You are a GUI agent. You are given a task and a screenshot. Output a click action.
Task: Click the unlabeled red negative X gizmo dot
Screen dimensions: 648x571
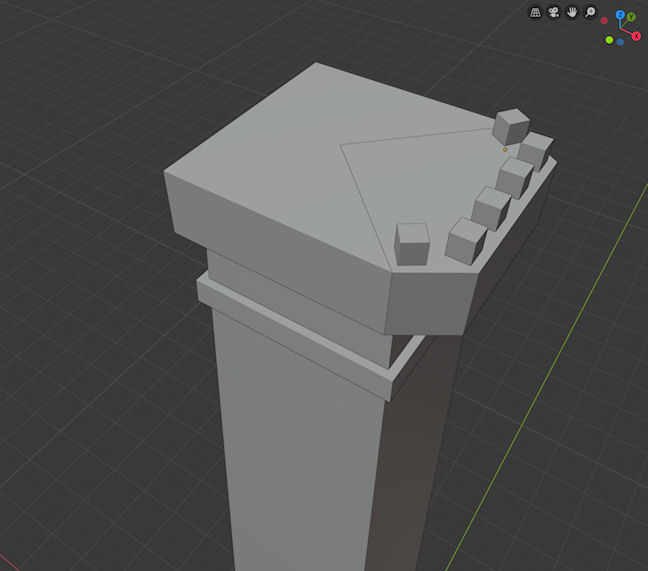[604, 20]
